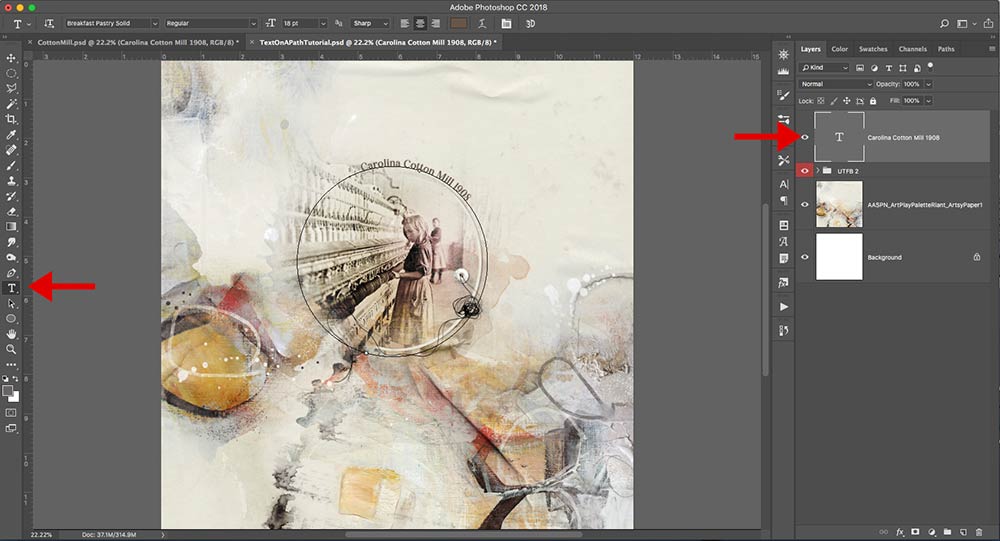
Task: Left align the text
Action: pos(405,24)
